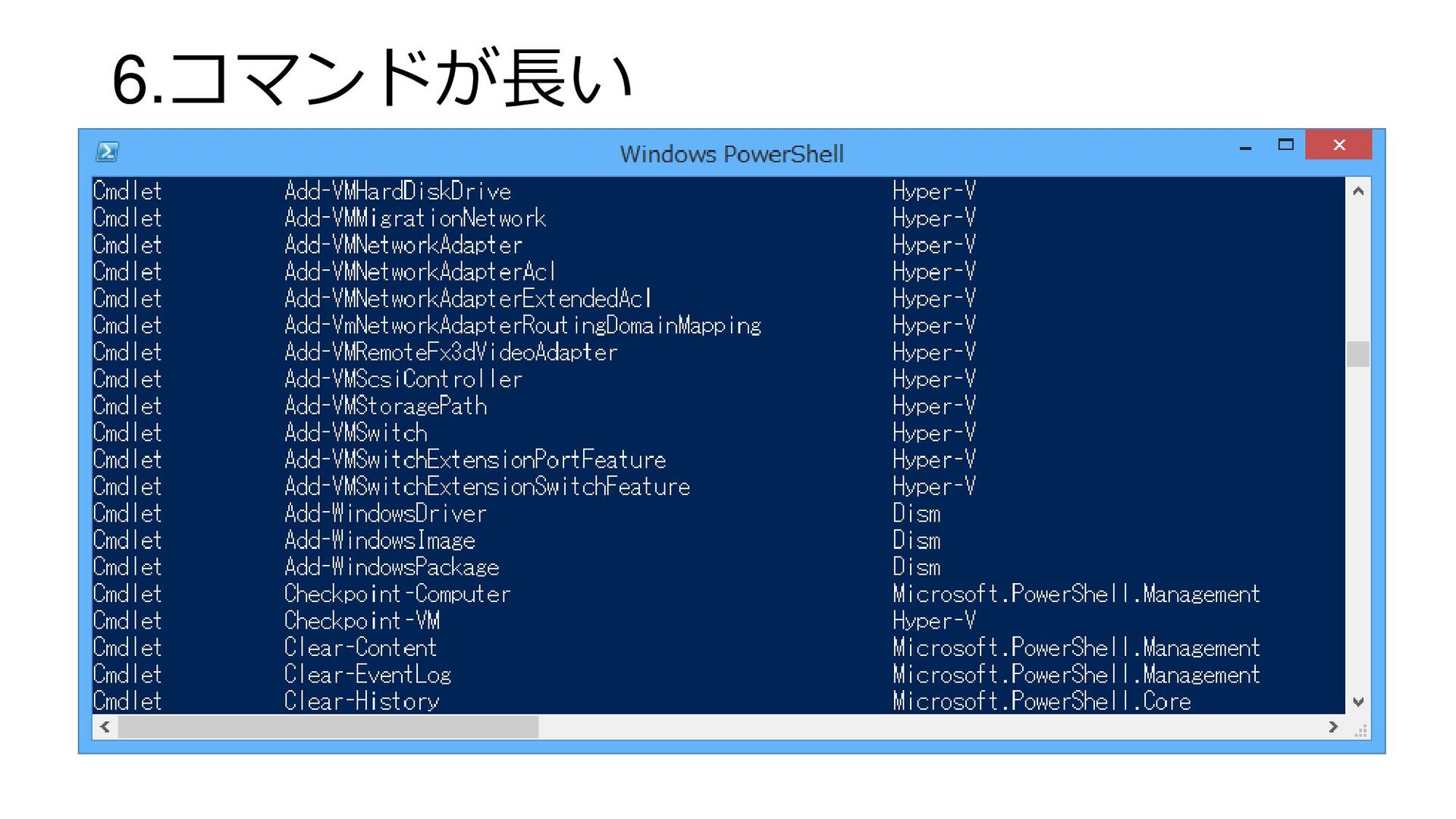Click the PowerShell icon in title bar
This screenshot has width=1456, height=819.
coord(107,152)
